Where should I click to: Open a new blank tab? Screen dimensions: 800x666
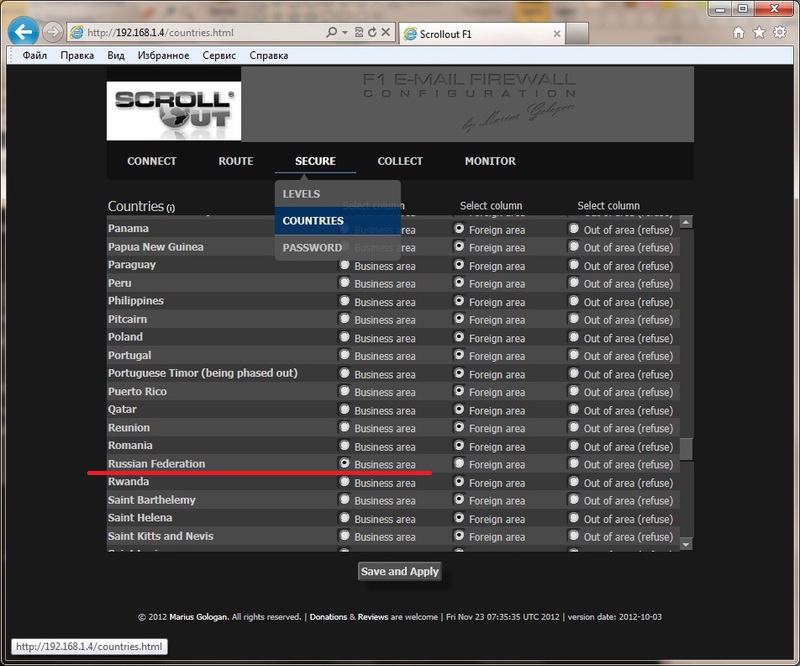577,34
